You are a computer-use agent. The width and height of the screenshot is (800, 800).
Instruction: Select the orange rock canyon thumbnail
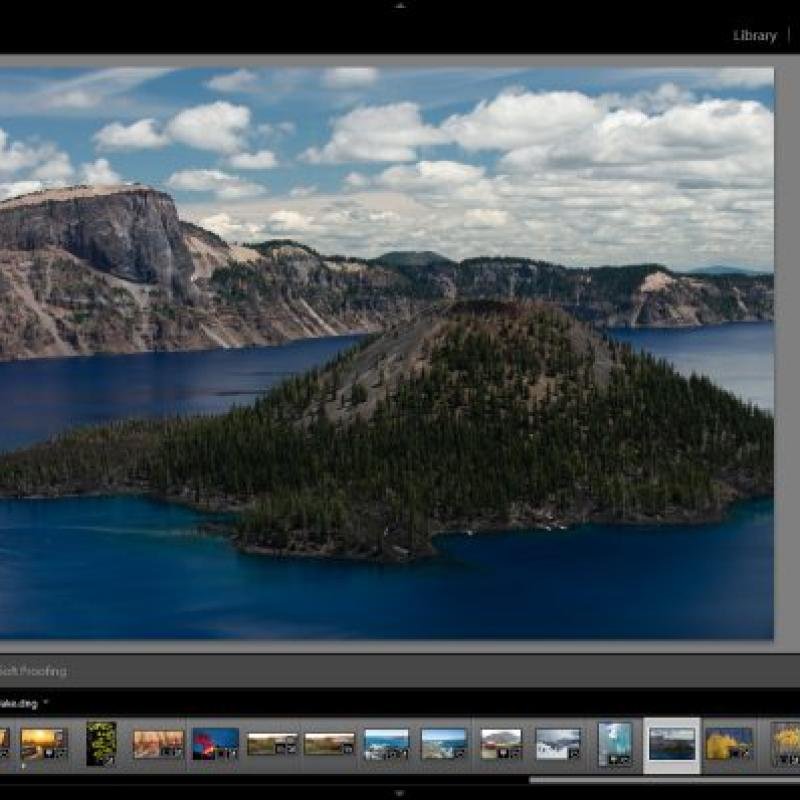(158, 744)
